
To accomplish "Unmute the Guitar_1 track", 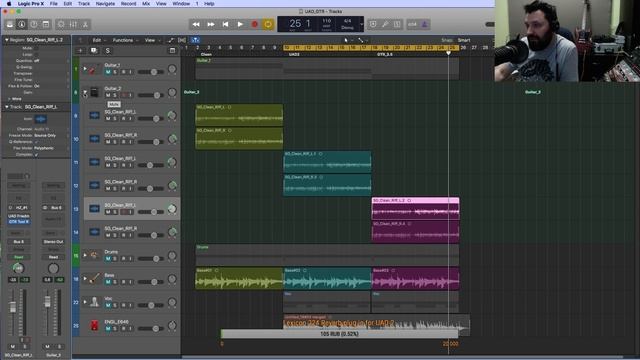I will point(108,72).
